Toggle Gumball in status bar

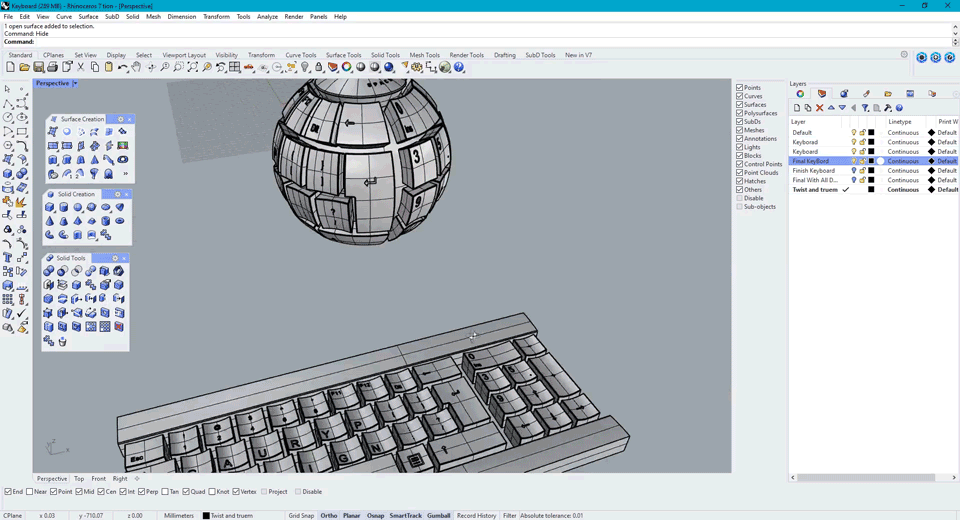pos(438,516)
